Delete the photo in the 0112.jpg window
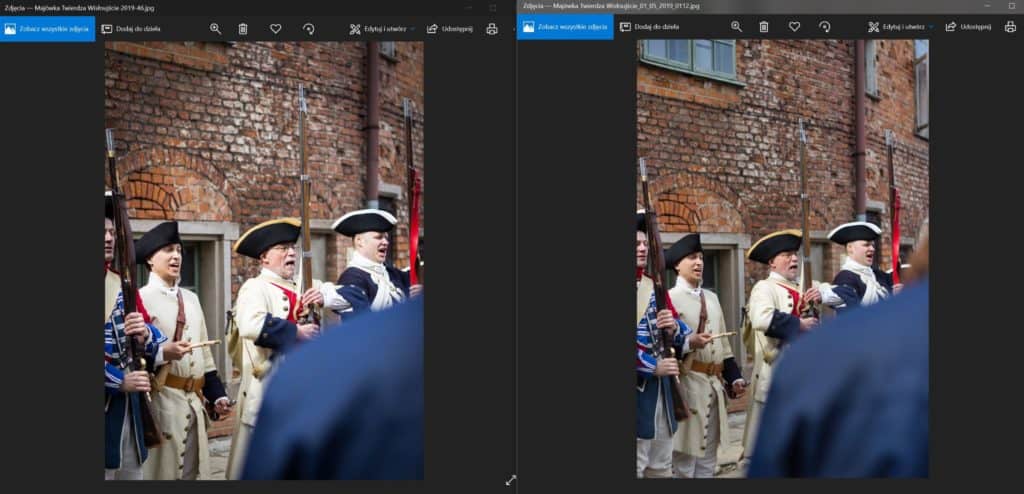Image resolution: width=1024 pixels, height=494 pixels. 764,27
